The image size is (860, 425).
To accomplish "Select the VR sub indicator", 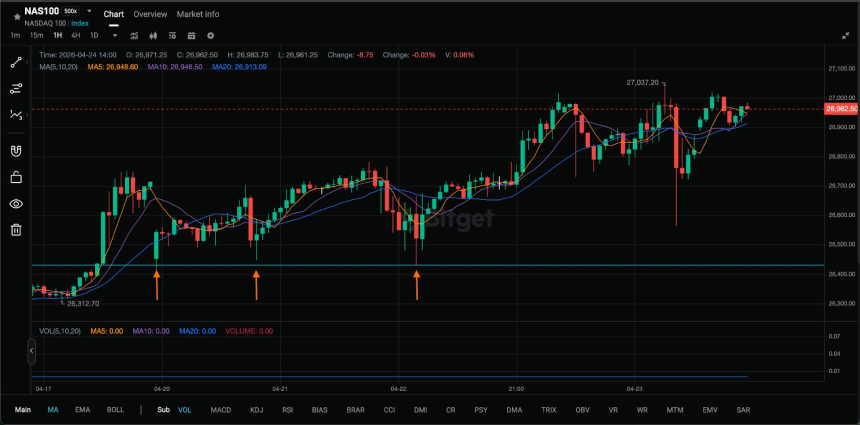I will click(613, 410).
